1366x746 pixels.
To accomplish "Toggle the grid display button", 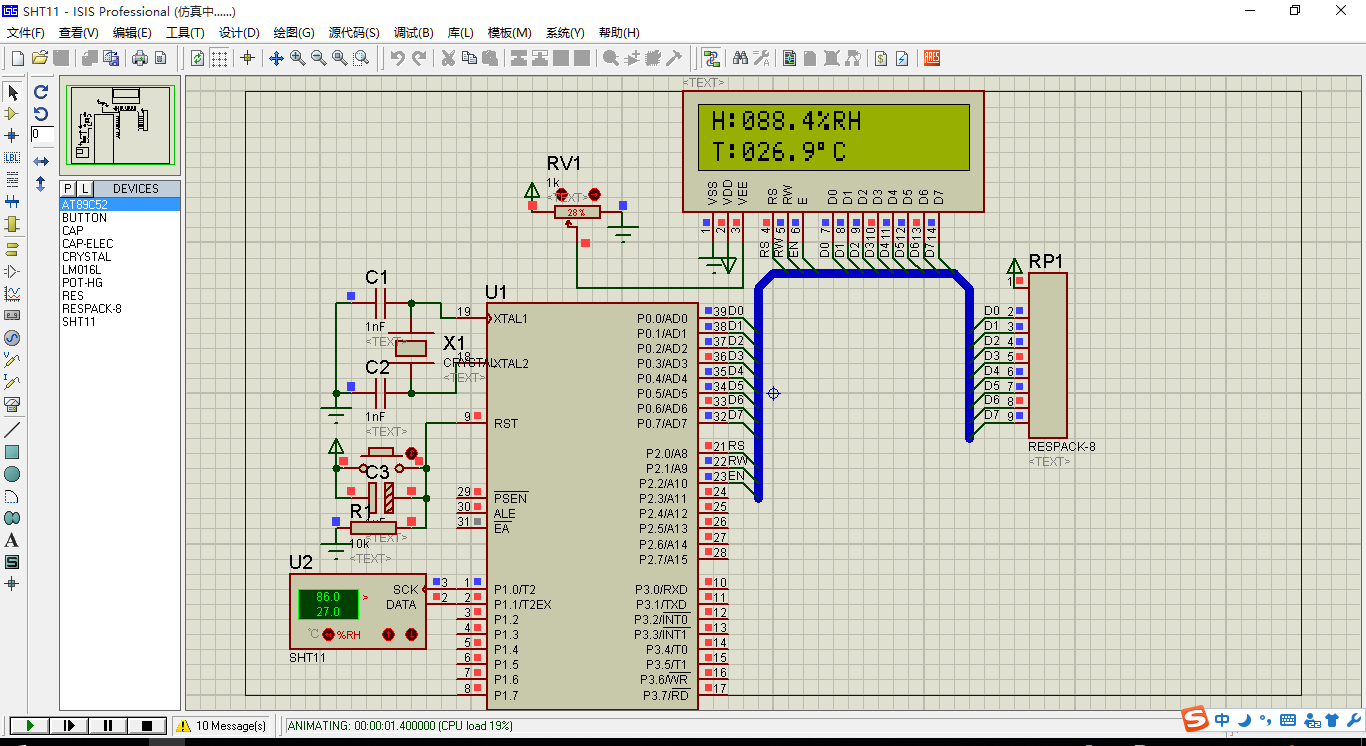I will pos(219,58).
